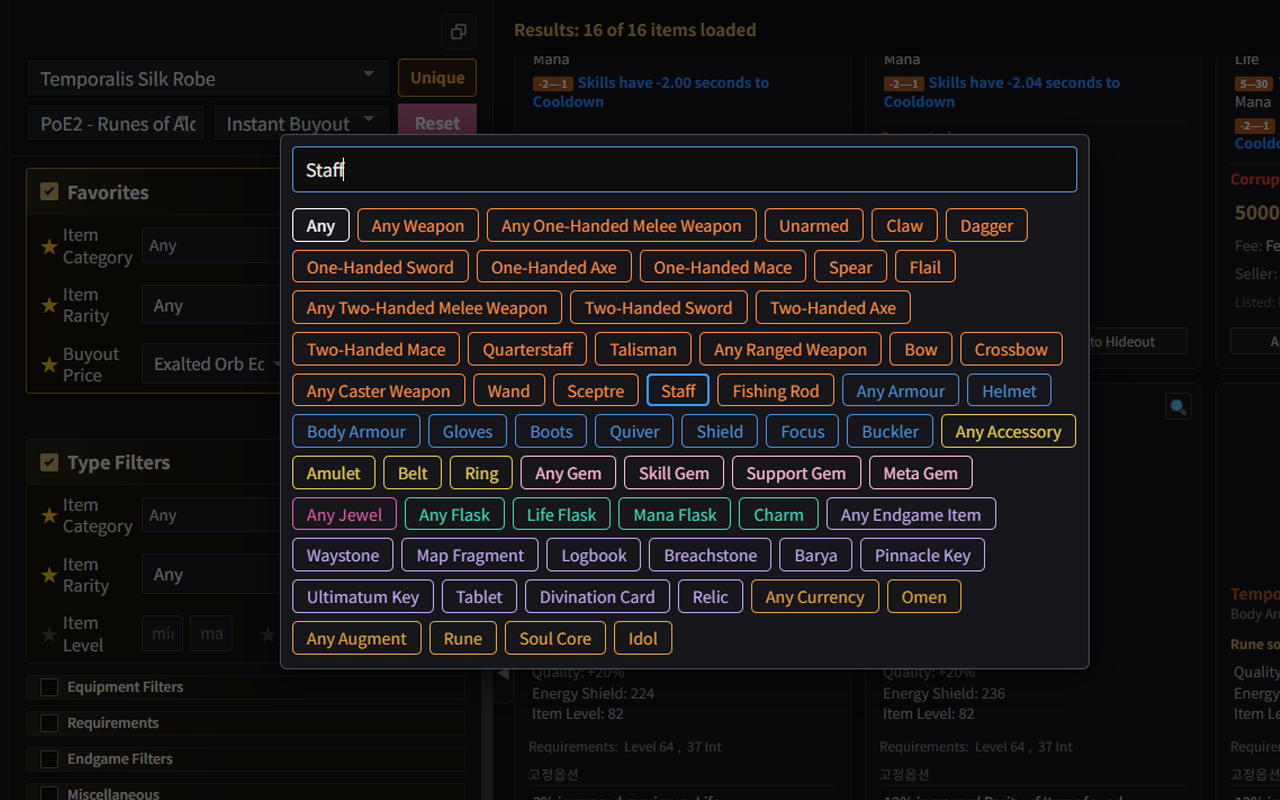This screenshot has width=1280, height=800.
Task: Open the Exalted Orb buyout price dropdown
Action: pos(211,365)
